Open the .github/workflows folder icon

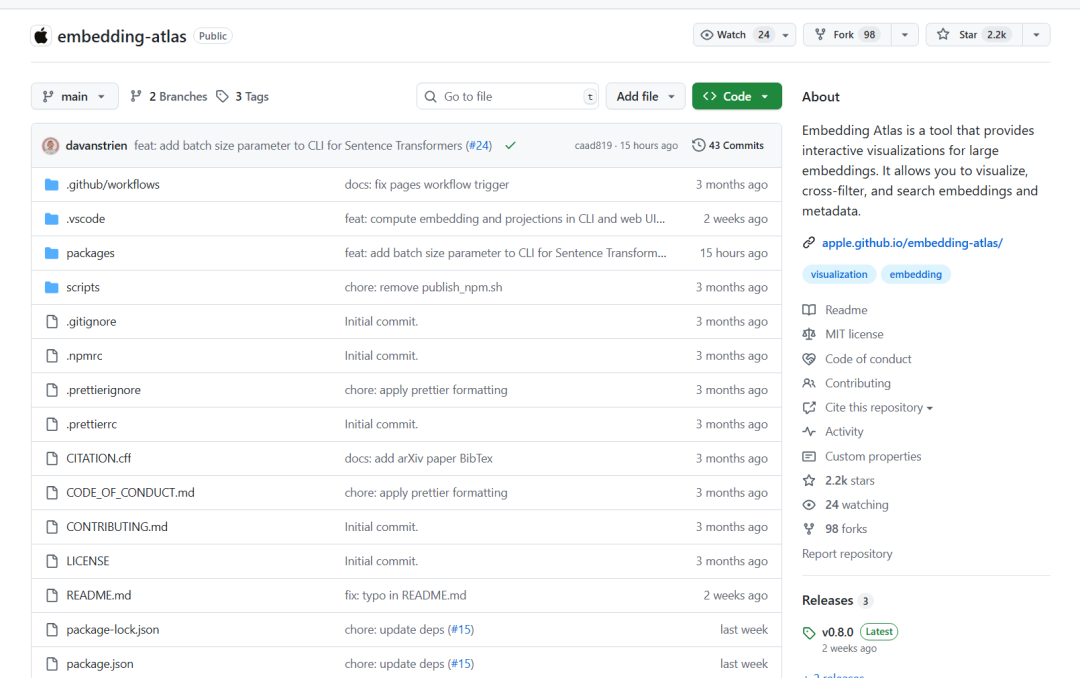51,184
